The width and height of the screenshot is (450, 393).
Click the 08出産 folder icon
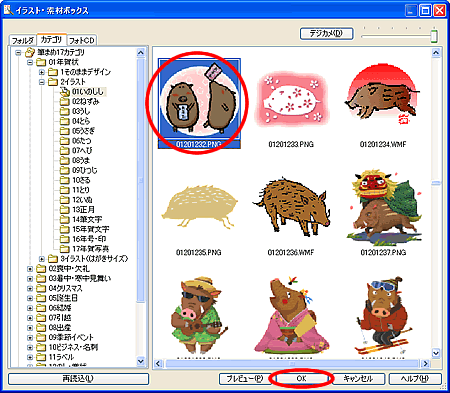click(x=41, y=328)
